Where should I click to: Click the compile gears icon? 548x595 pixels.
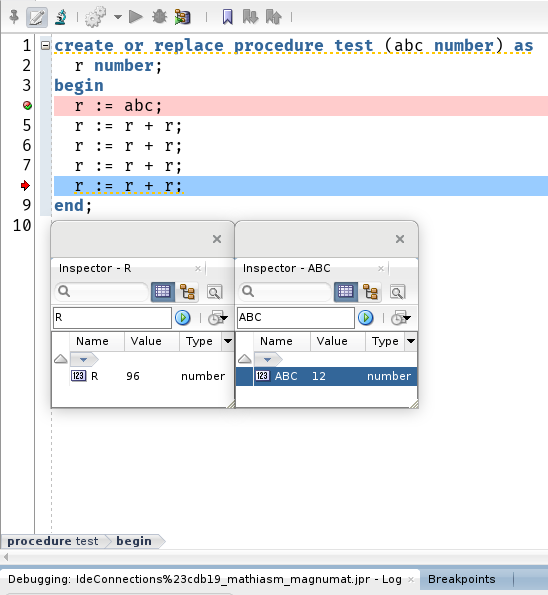95,17
